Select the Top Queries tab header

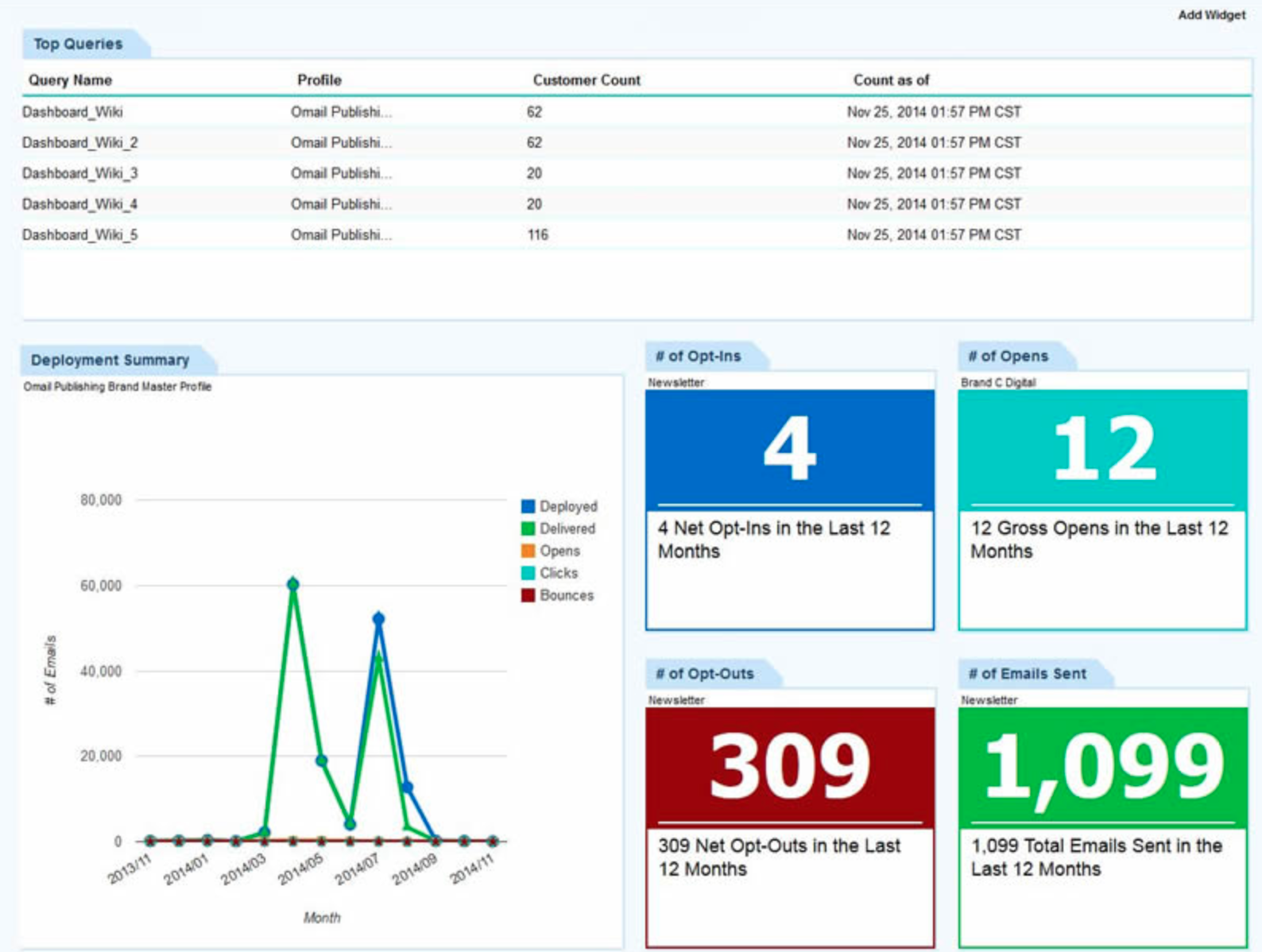pyautogui.click(x=79, y=45)
